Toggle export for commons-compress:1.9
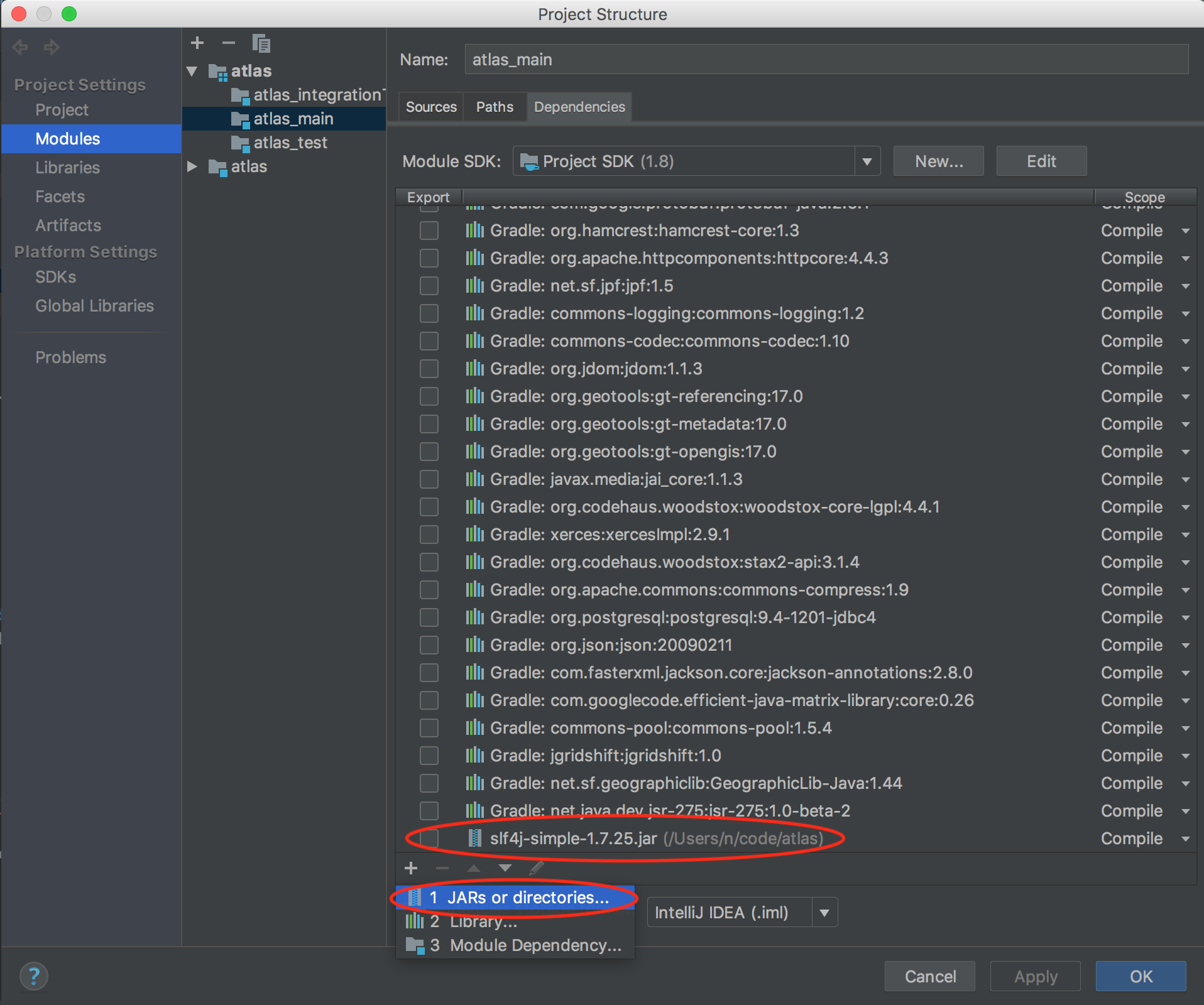Screen dimensions: 1204x1005 point(429,590)
